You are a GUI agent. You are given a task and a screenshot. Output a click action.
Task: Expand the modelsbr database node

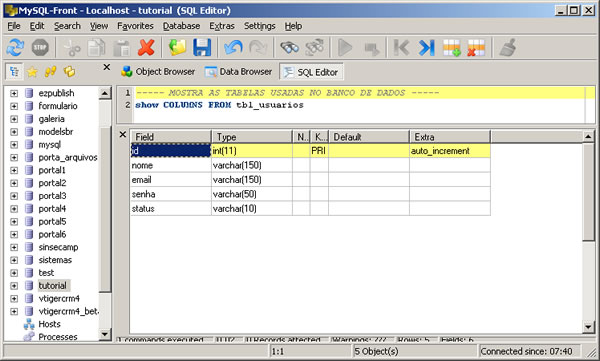(14, 132)
